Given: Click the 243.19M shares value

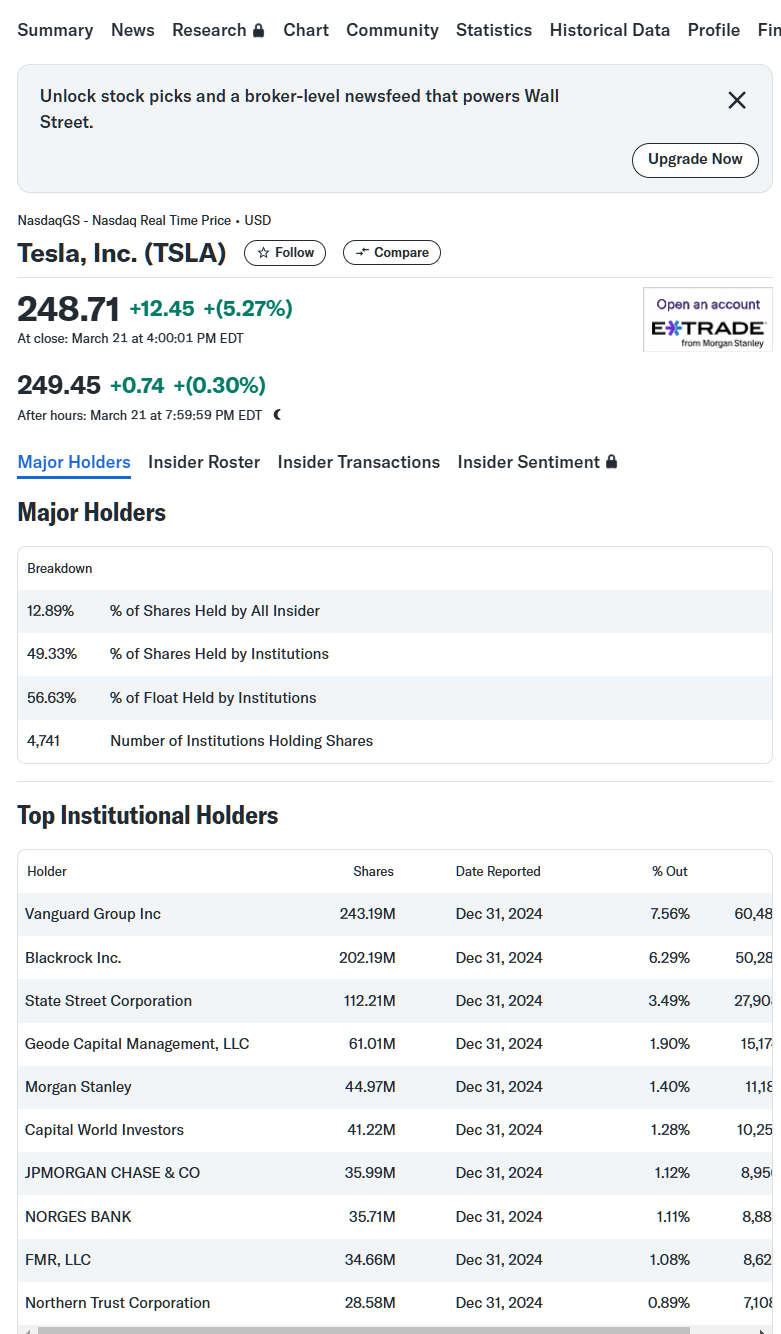Looking at the screenshot, I should coord(367,914).
